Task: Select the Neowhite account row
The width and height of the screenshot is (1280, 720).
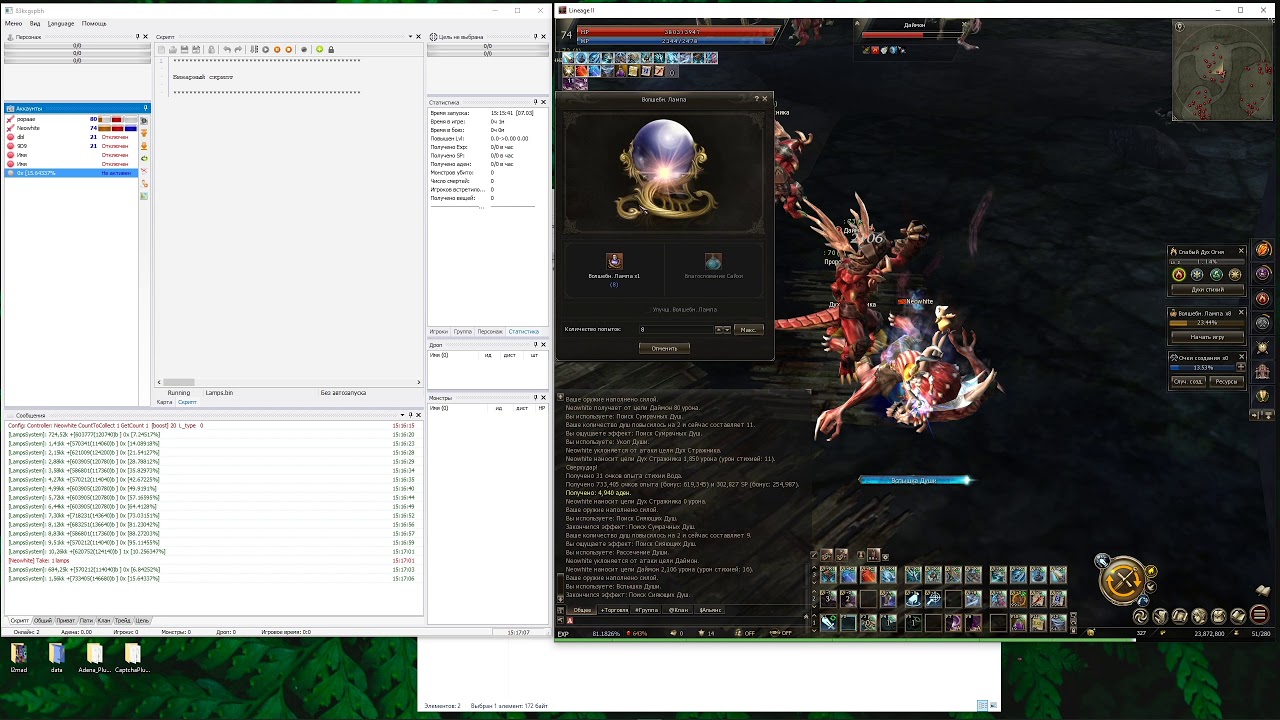Action: [x=72, y=128]
